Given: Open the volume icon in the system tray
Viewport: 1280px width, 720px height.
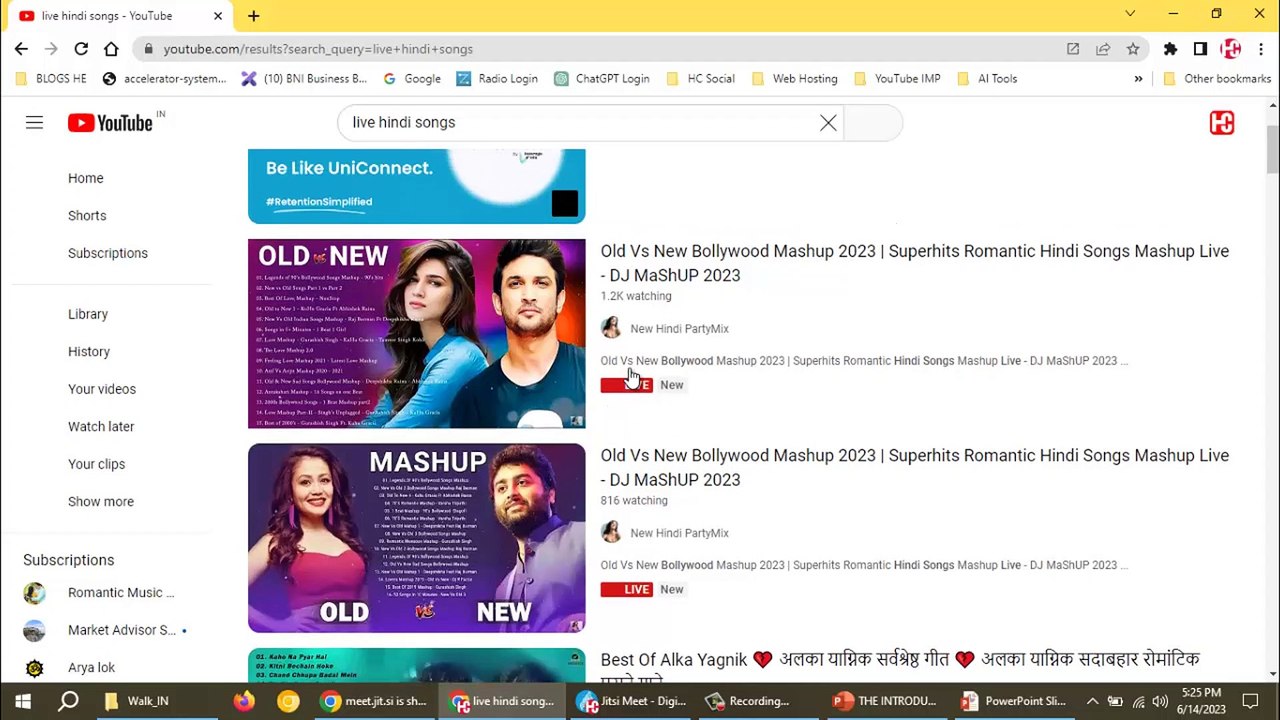Looking at the screenshot, I should coord(1160,701).
